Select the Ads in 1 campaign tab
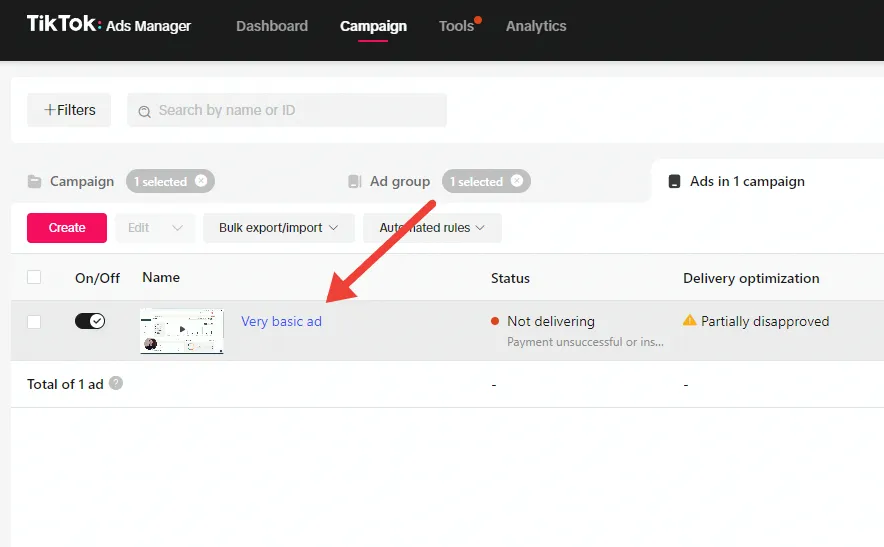Viewport: 884px width, 547px height. point(747,182)
